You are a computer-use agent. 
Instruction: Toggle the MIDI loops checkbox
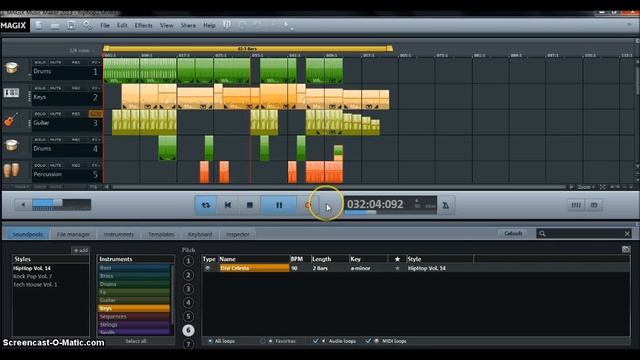368,341
